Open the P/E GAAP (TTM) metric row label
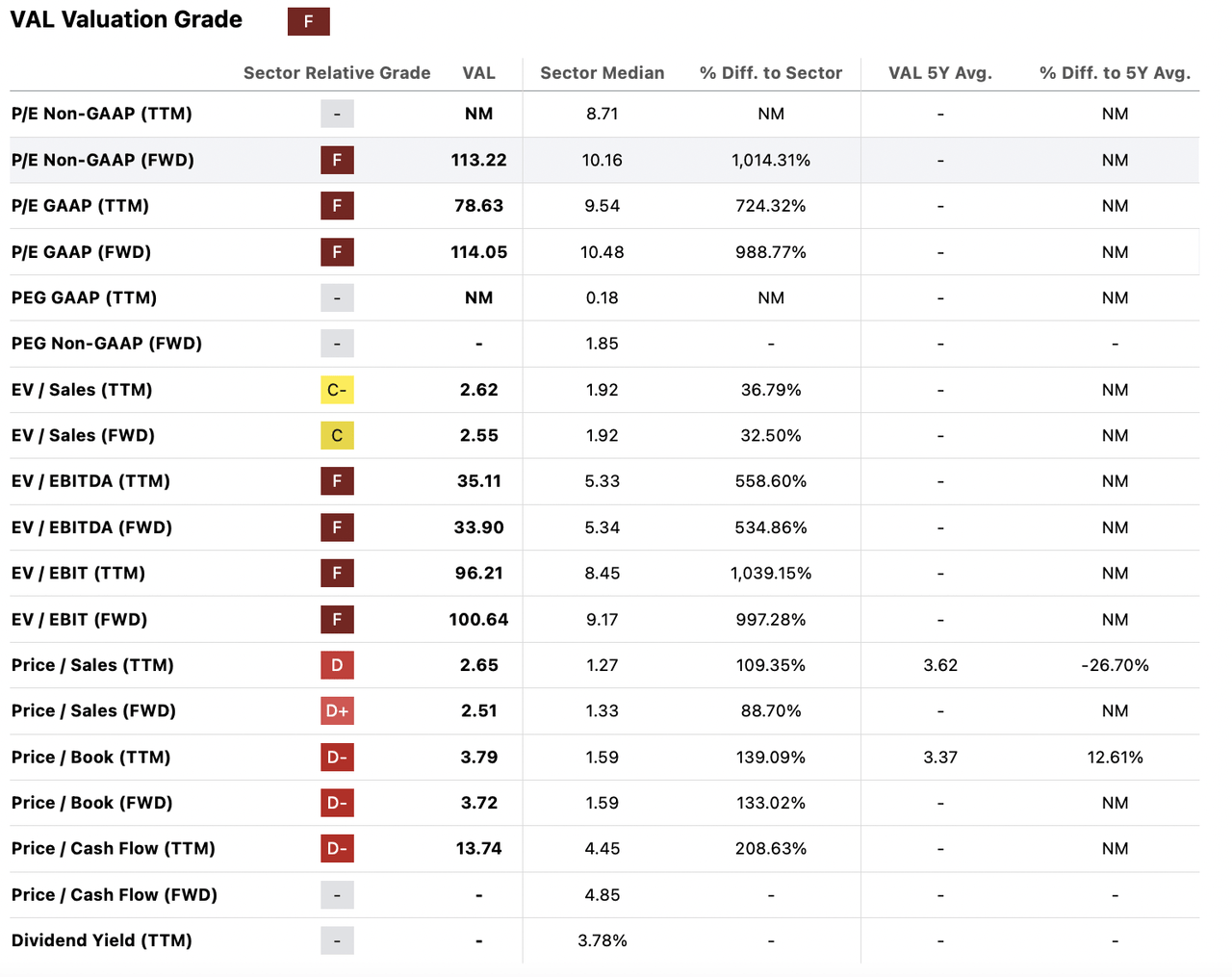This screenshot has width=1232, height=977. (81, 206)
